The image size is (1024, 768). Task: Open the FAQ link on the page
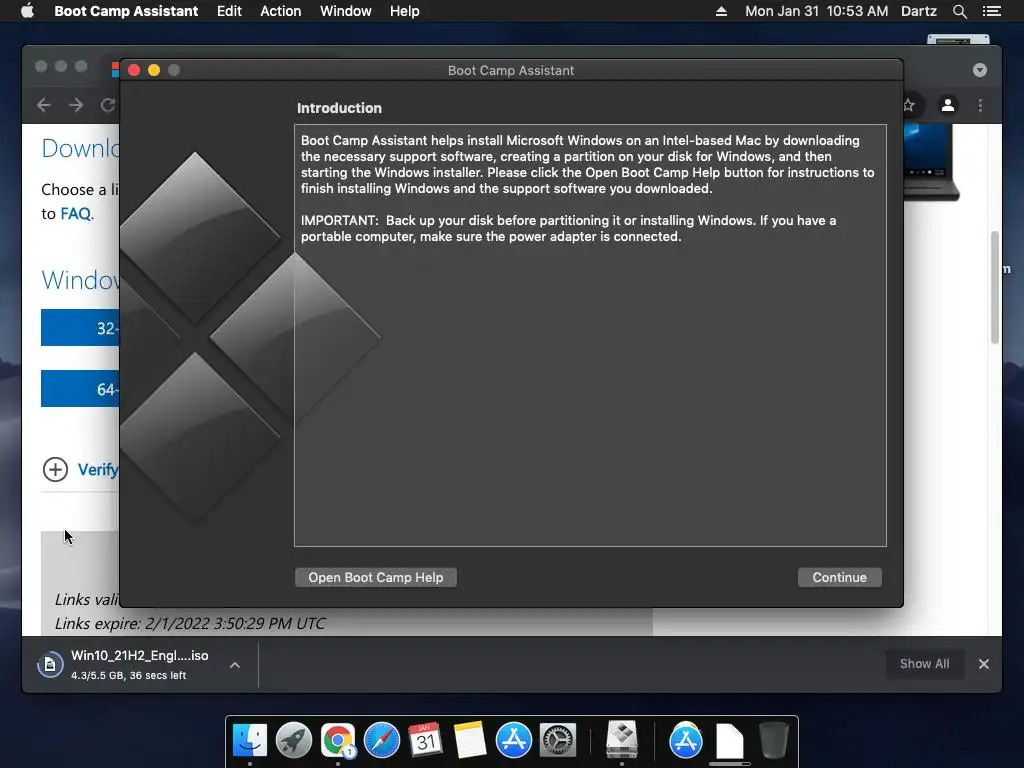click(76, 214)
